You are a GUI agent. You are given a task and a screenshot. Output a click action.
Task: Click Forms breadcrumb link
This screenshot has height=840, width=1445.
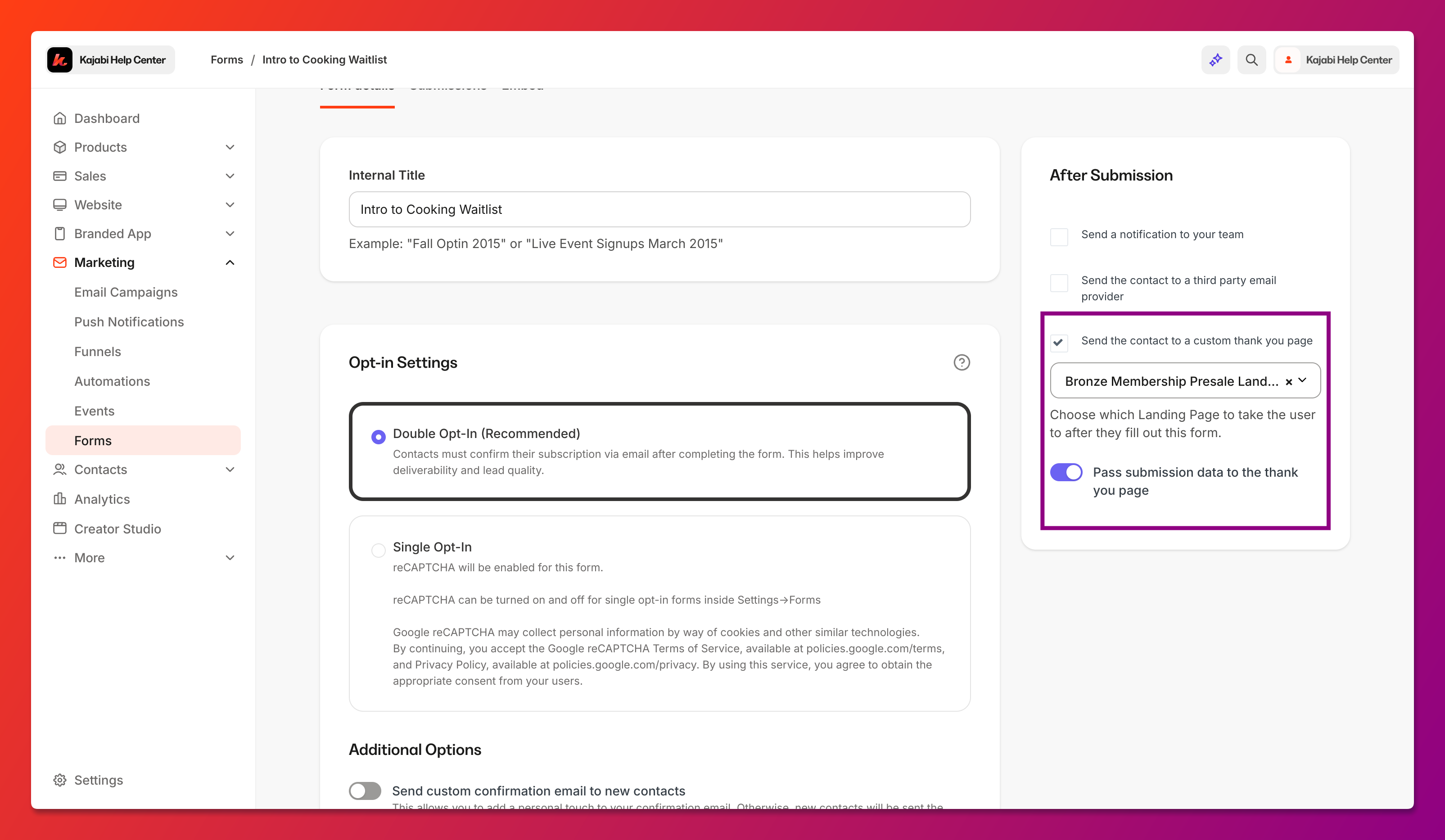point(226,59)
